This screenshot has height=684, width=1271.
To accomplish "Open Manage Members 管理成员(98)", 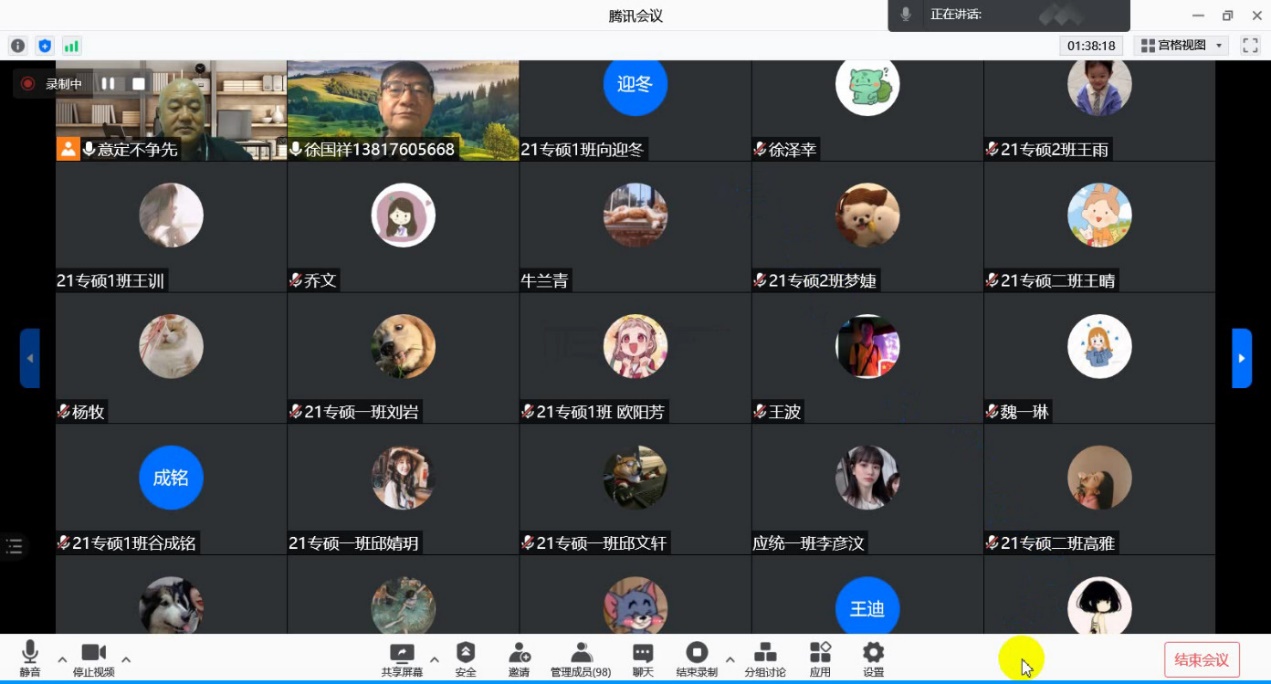I will pyautogui.click(x=581, y=659).
